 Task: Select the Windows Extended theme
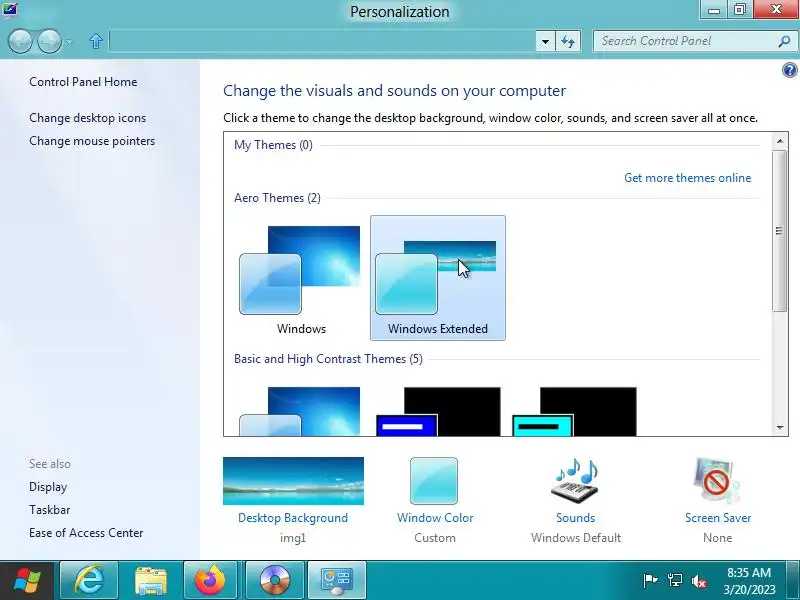coord(438,278)
